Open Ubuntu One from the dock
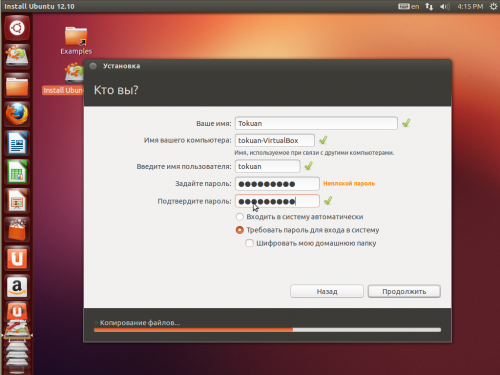The width and height of the screenshot is (500, 375). 17,259
